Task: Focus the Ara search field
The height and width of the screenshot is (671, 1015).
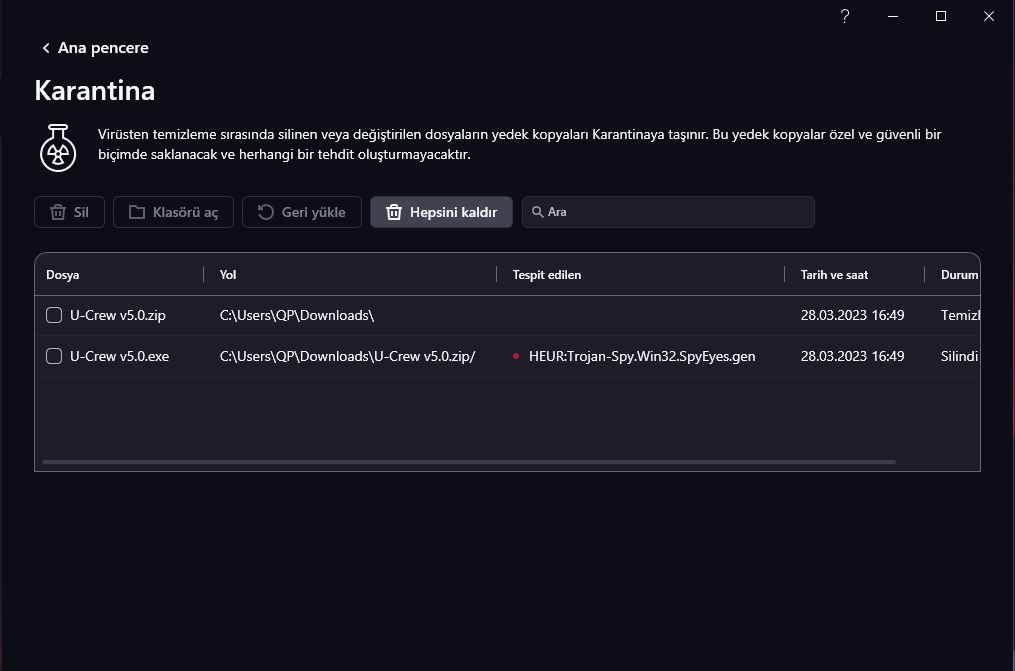Action: 675,212
